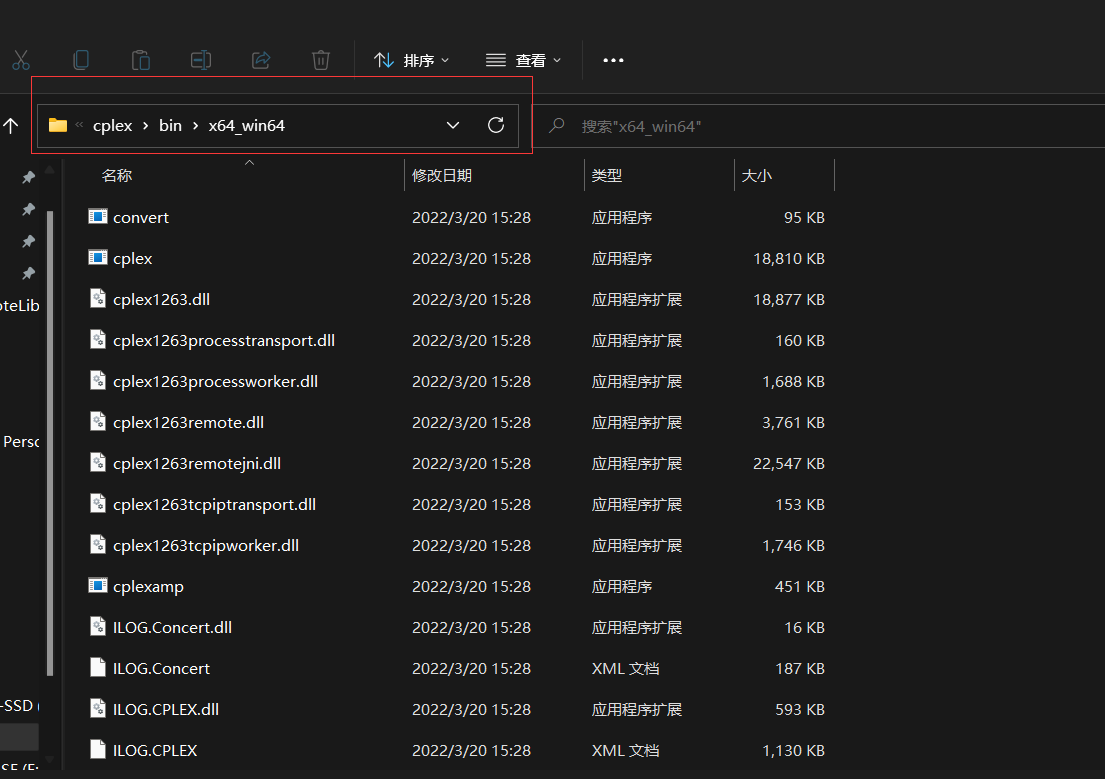Screen dimensions: 1105x779
Task: Click the Rename icon in toolbar
Action: [x=201, y=60]
